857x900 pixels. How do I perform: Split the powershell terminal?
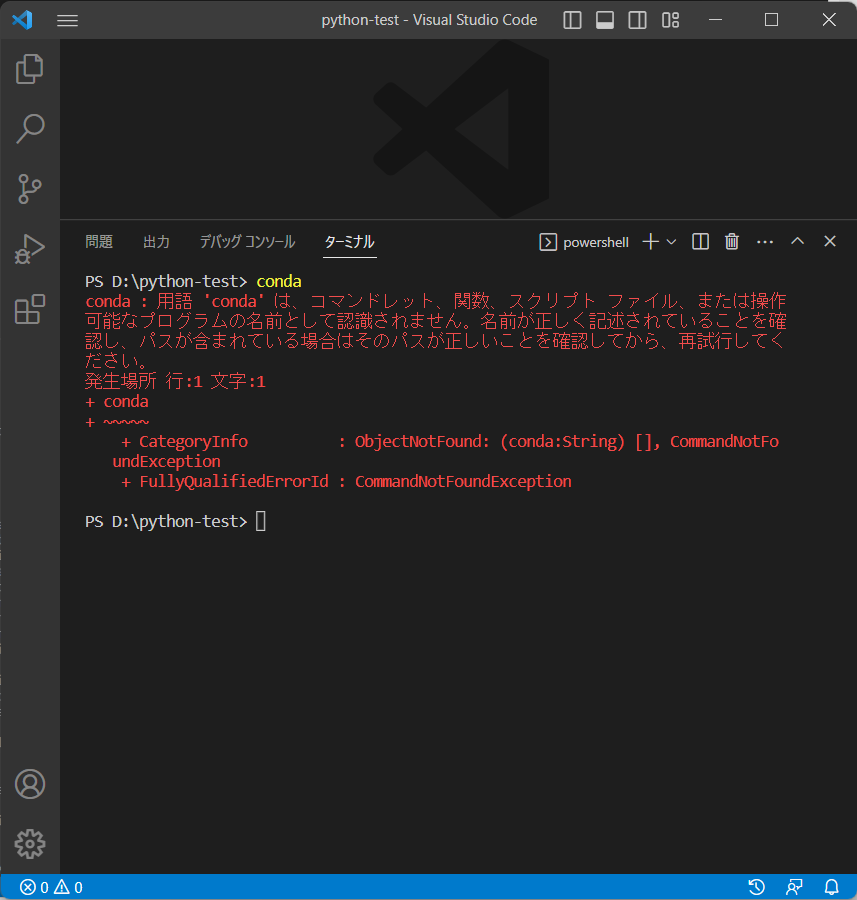[x=699, y=241]
